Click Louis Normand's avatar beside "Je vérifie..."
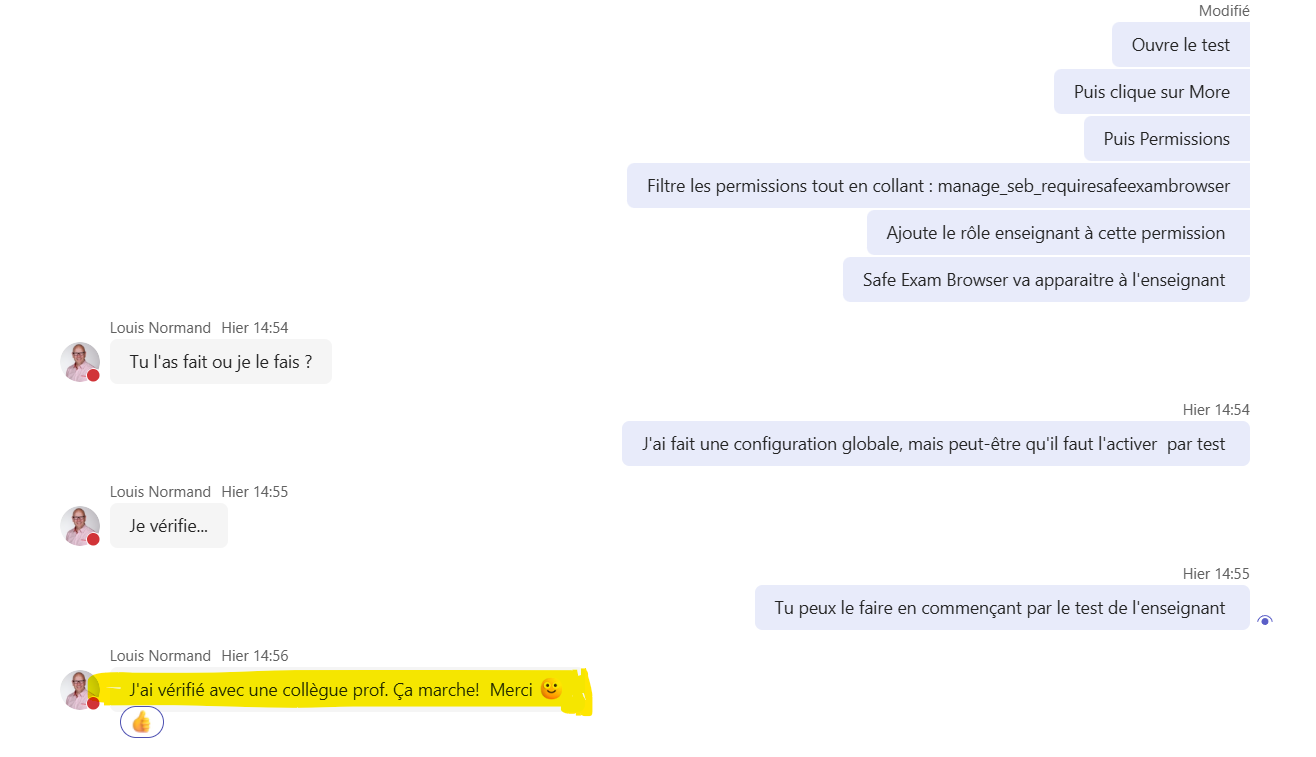 tap(80, 526)
